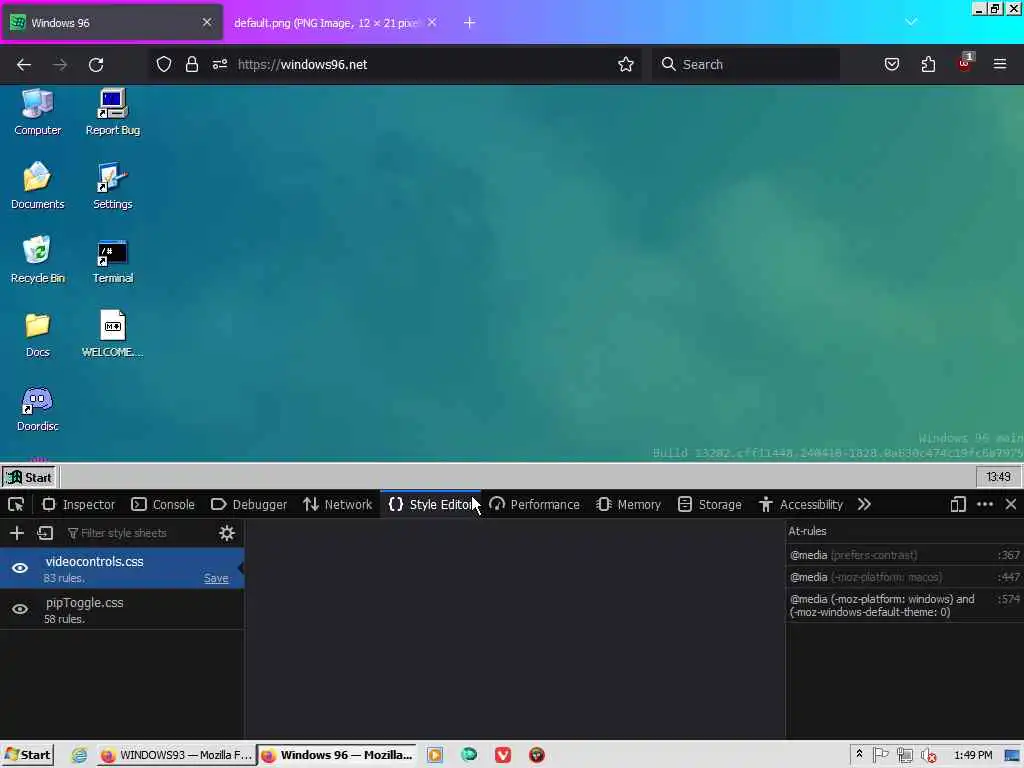Reload the current page

coord(96,65)
